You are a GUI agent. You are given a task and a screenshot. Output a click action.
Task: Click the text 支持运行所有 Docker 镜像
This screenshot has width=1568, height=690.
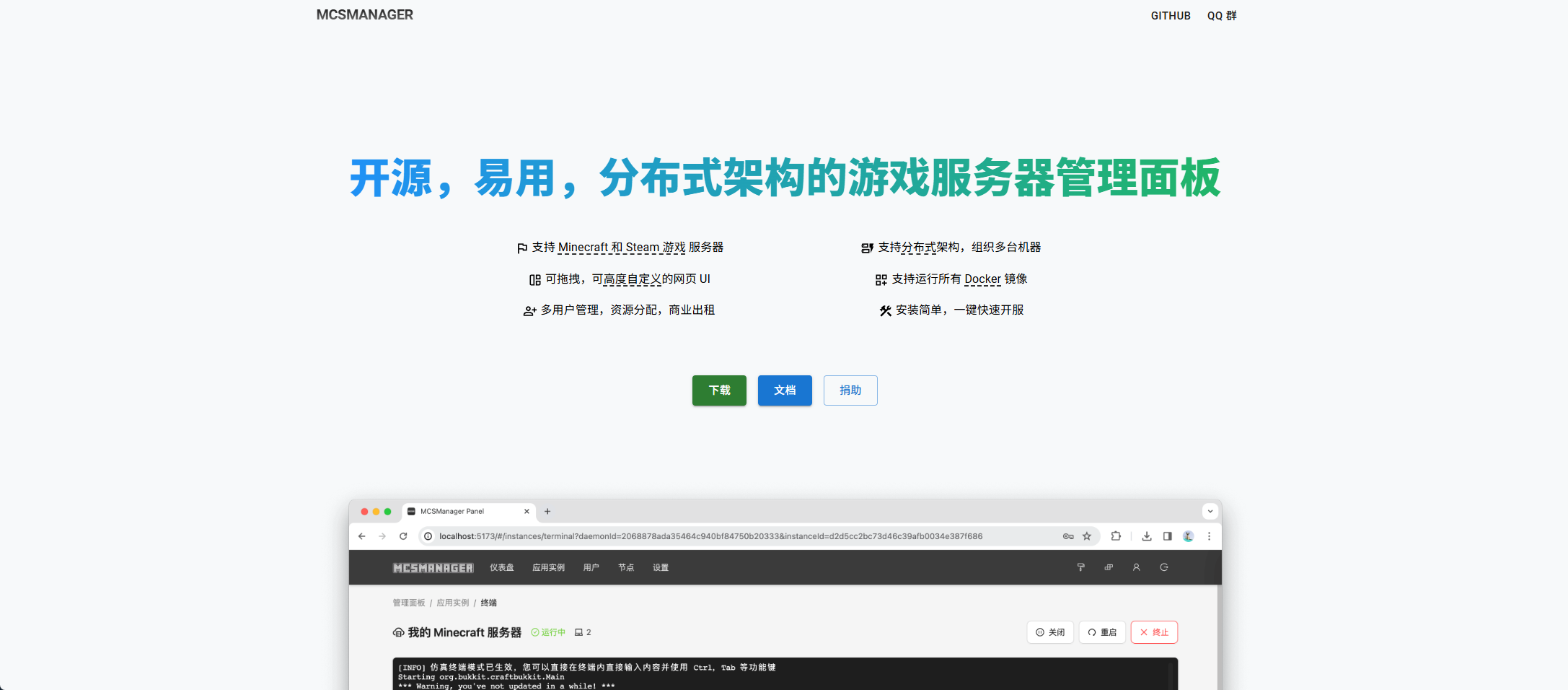[960, 279]
